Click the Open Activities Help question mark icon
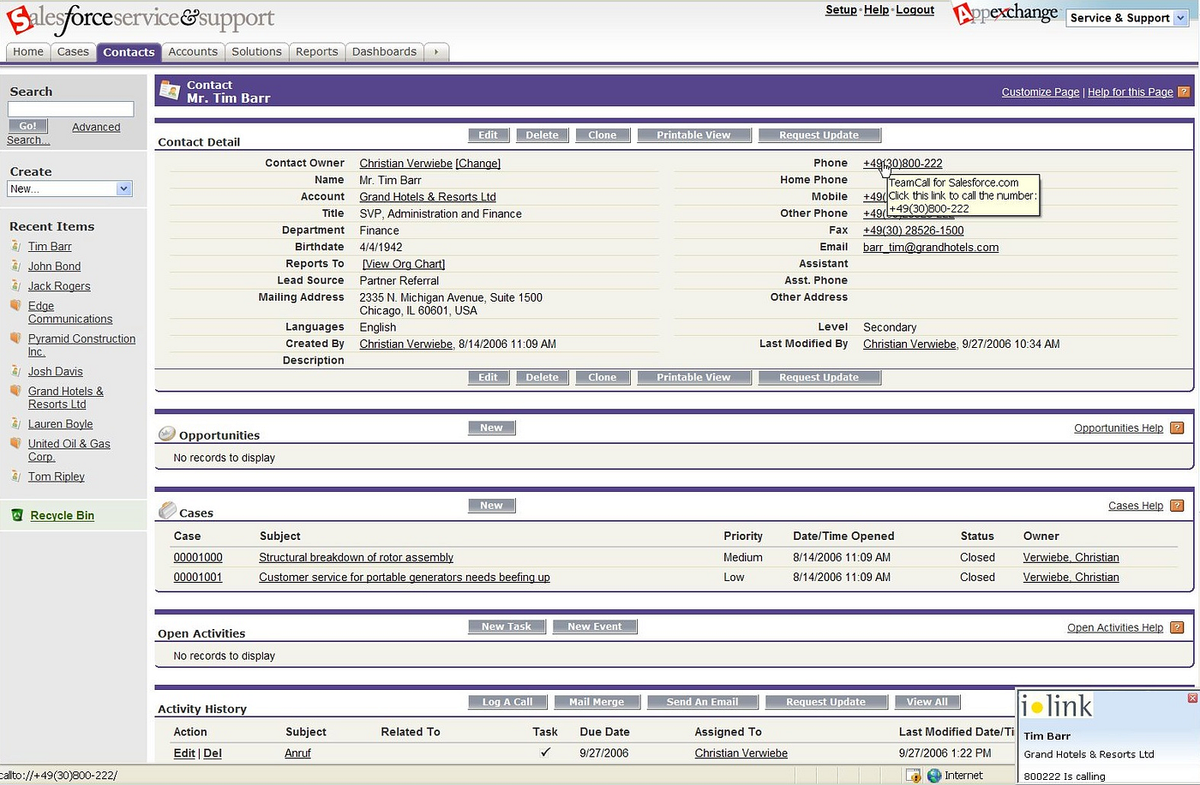The image size is (1200, 785). [1177, 628]
